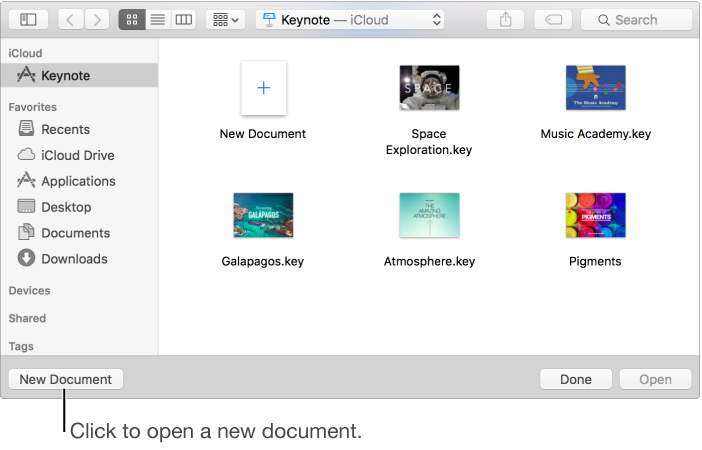The height and width of the screenshot is (450, 702).
Task: Click the Recents stack icon
Action: click(26, 129)
